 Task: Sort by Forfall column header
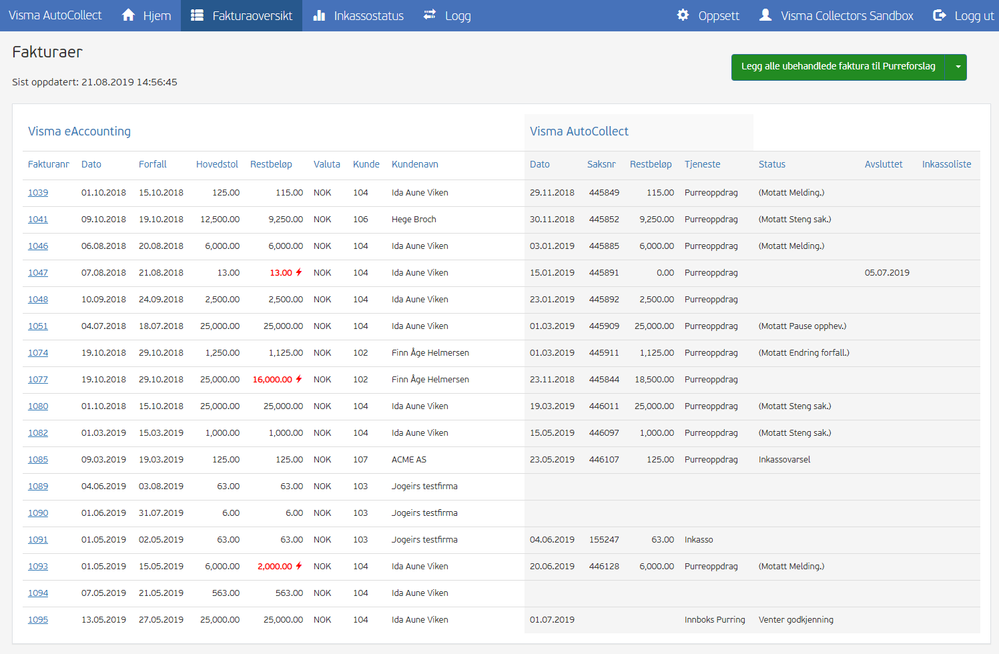(152, 164)
